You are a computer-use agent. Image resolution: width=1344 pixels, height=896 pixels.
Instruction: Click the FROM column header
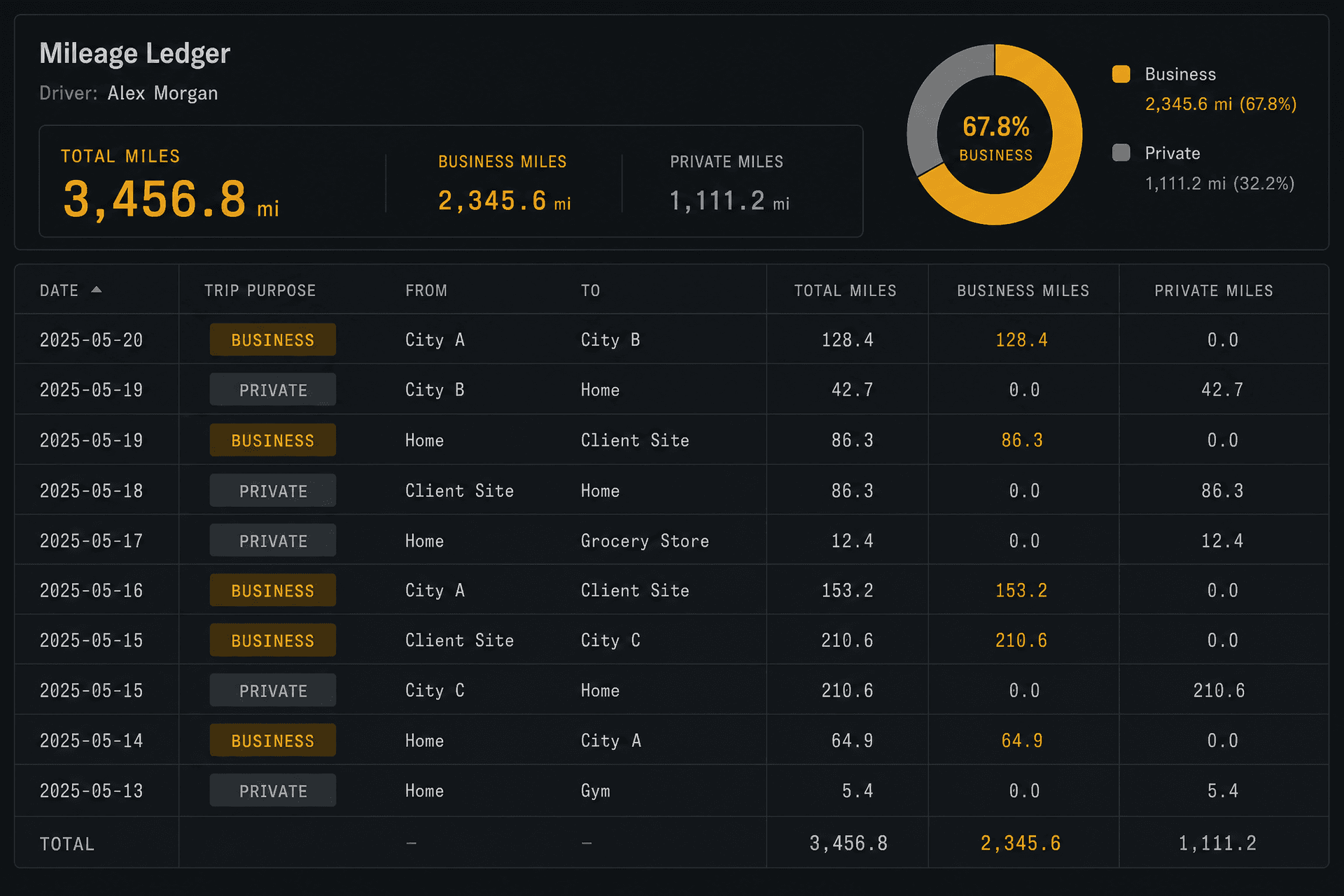[426, 290]
